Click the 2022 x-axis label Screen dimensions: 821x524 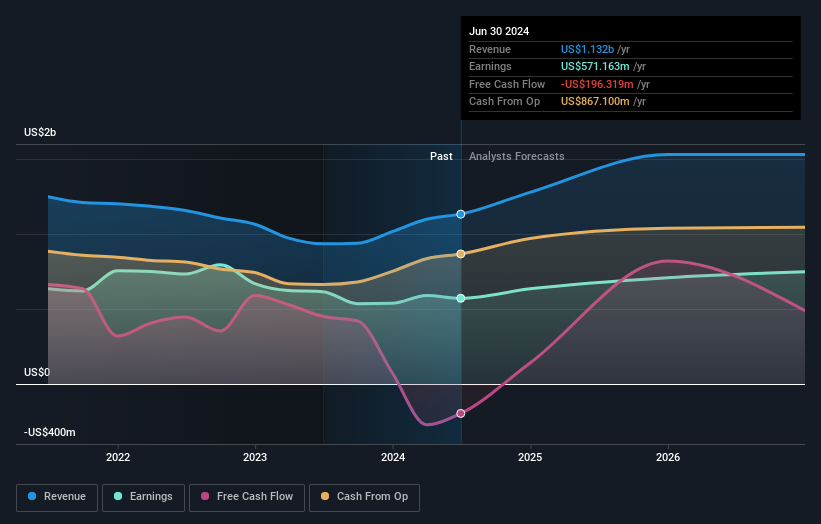coord(118,458)
